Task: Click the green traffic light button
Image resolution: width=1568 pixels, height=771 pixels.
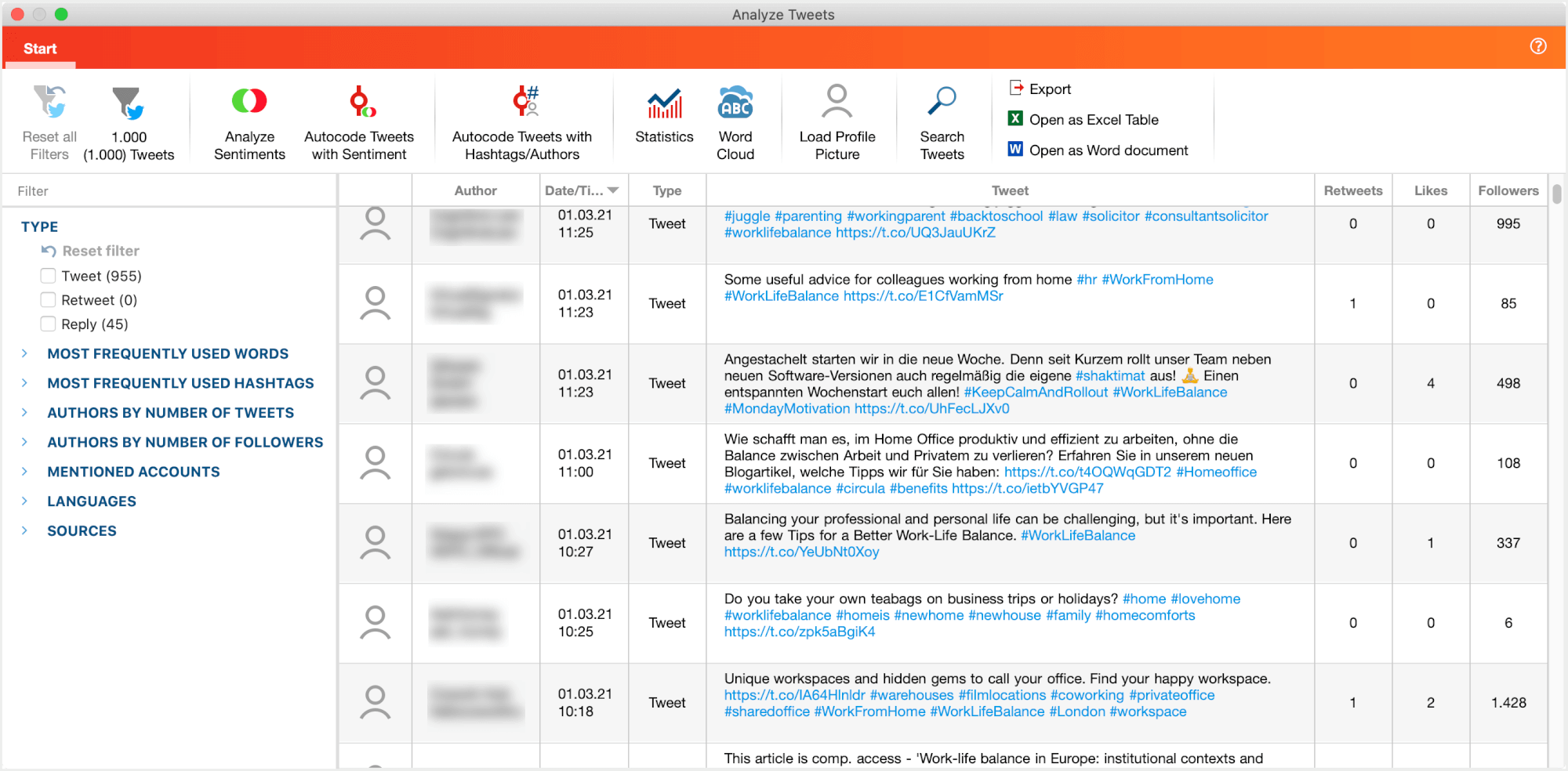Action: tap(61, 13)
